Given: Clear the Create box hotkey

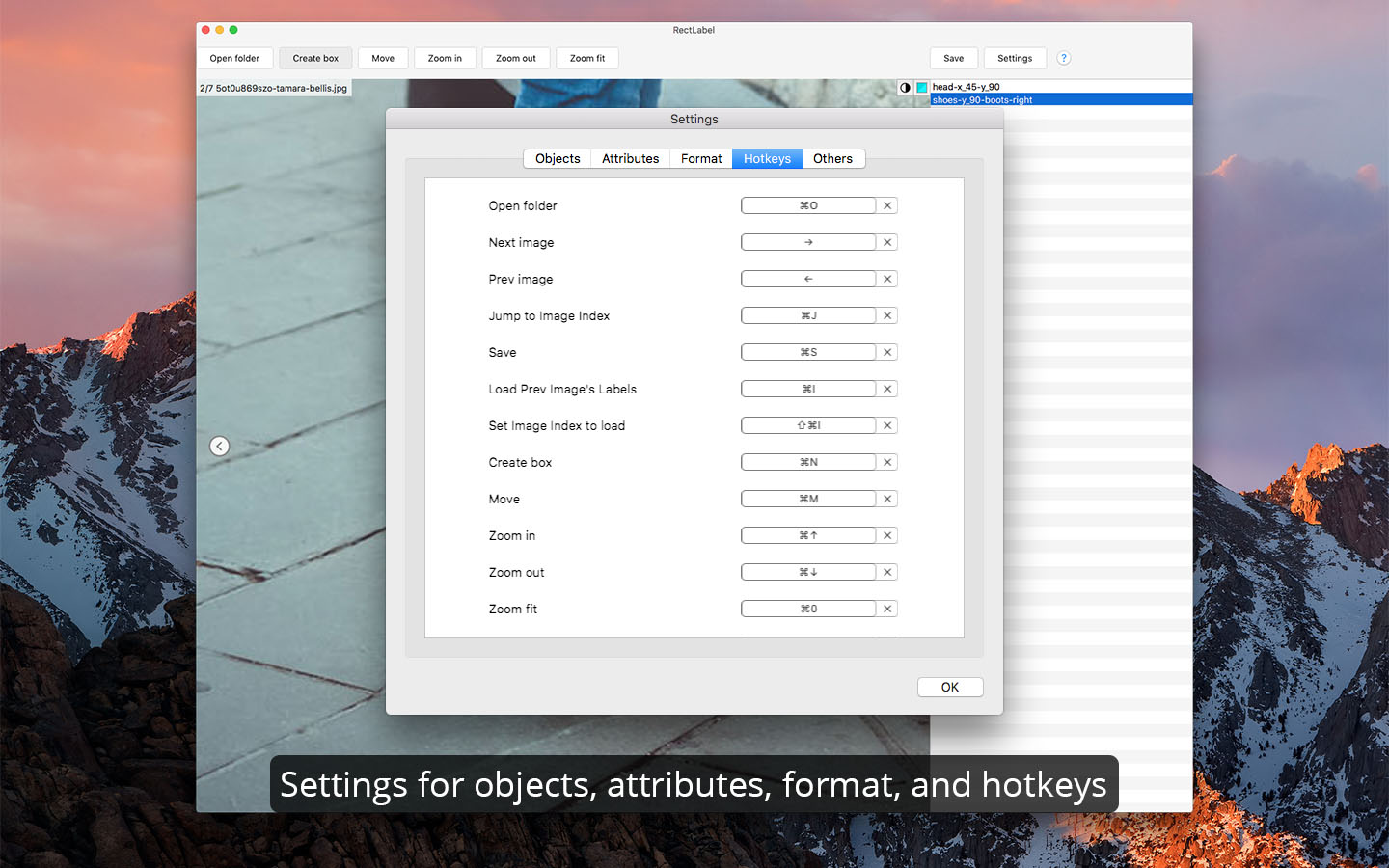Looking at the screenshot, I should [x=887, y=461].
